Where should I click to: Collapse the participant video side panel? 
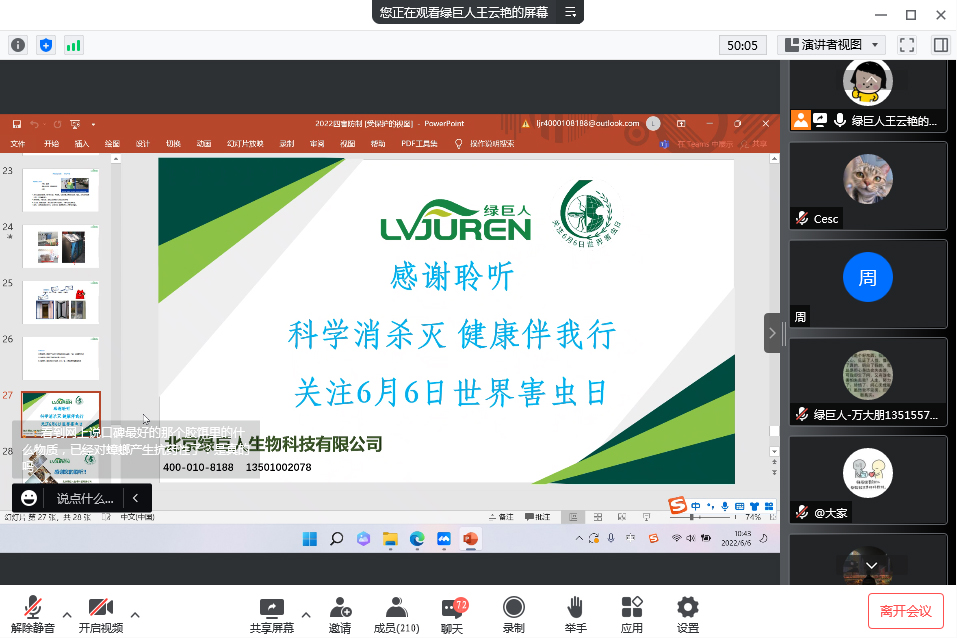[x=772, y=333]
